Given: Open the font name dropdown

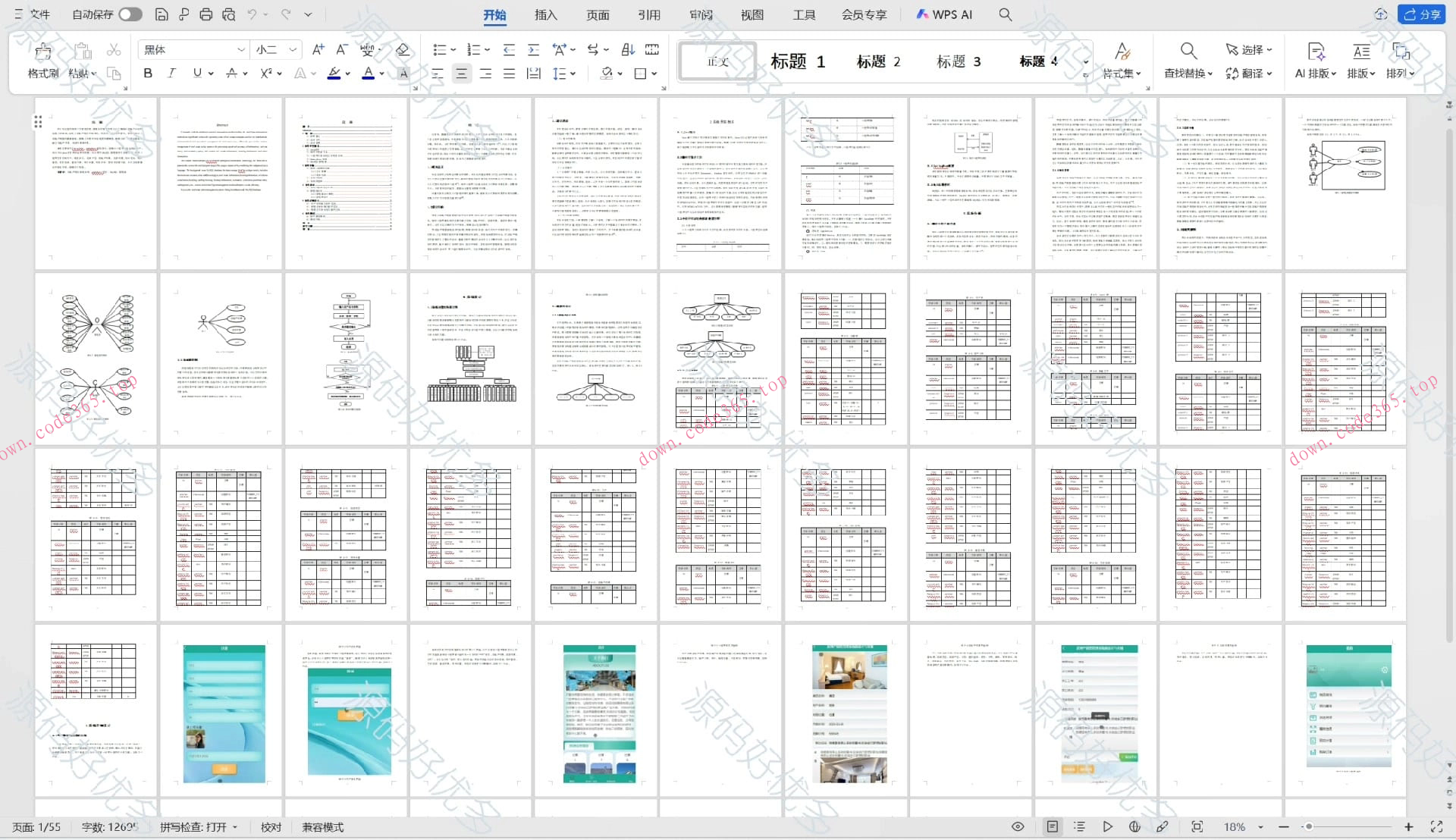Looking at the screenshot, I should pyautogui.click(x=240, y=50).
